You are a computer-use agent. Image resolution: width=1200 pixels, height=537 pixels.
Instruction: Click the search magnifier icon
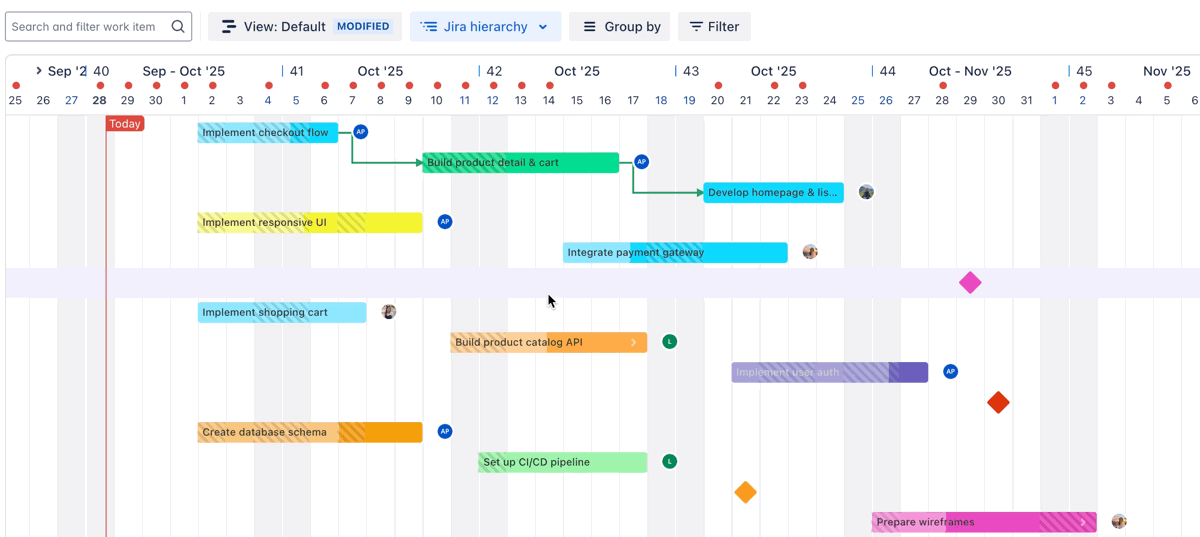tap(178, 27)
